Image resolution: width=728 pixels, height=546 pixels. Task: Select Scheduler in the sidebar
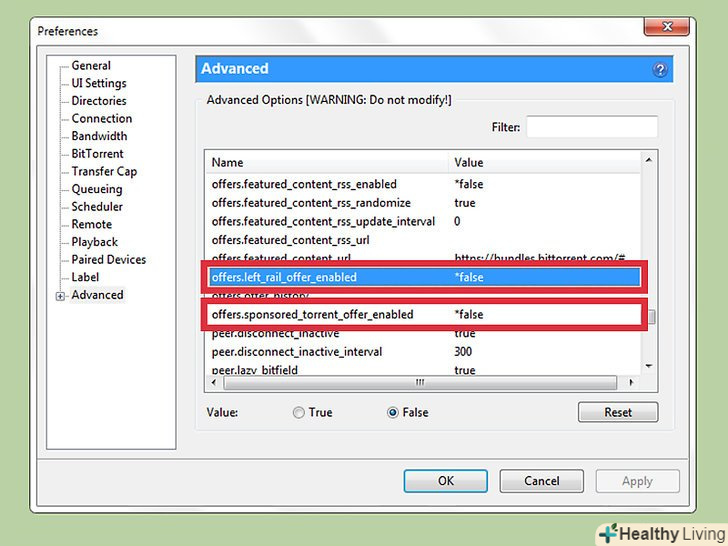click(x=97, y=207)
